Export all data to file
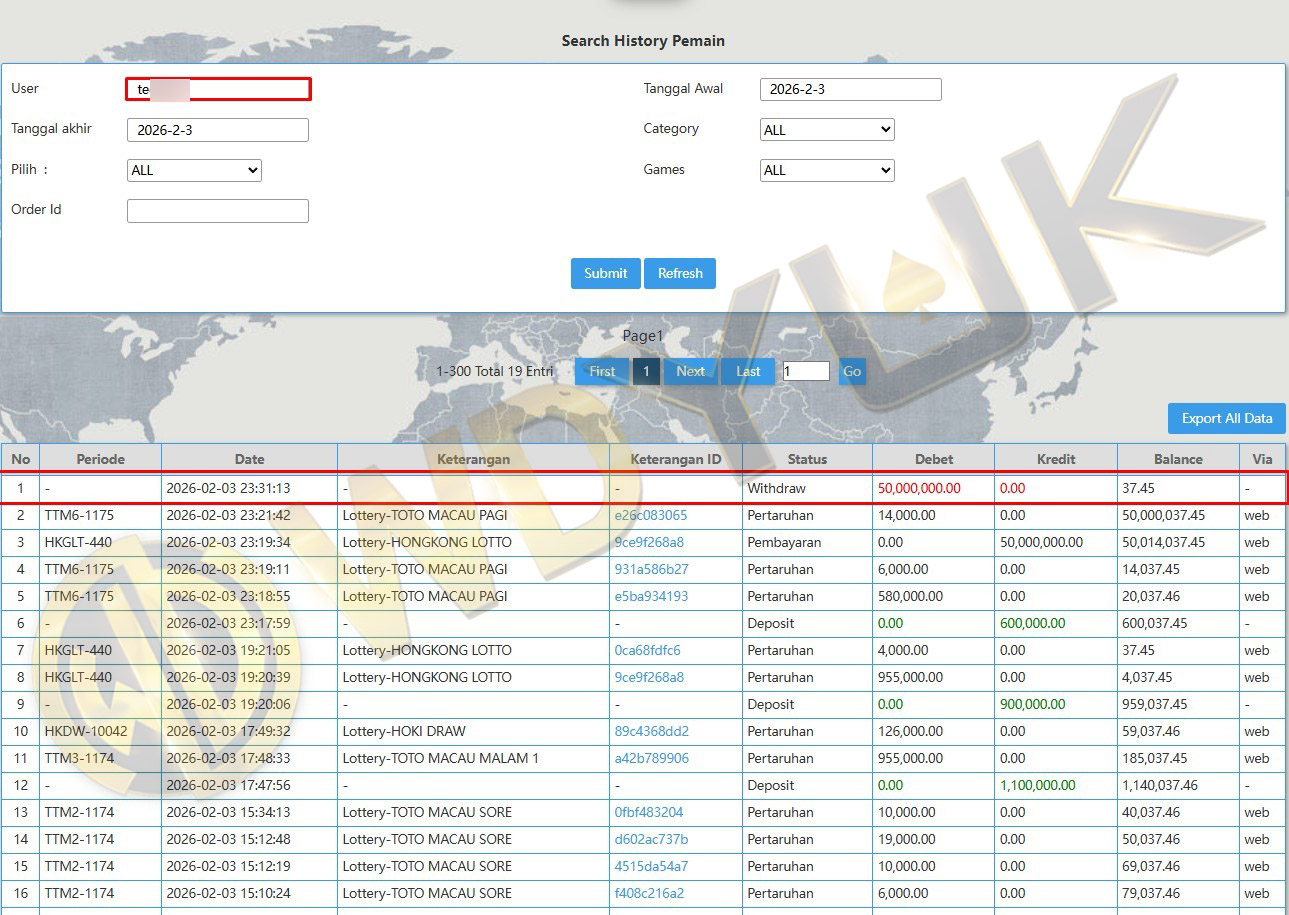This screenshot has width=1289, height=915. [1226, 418]
